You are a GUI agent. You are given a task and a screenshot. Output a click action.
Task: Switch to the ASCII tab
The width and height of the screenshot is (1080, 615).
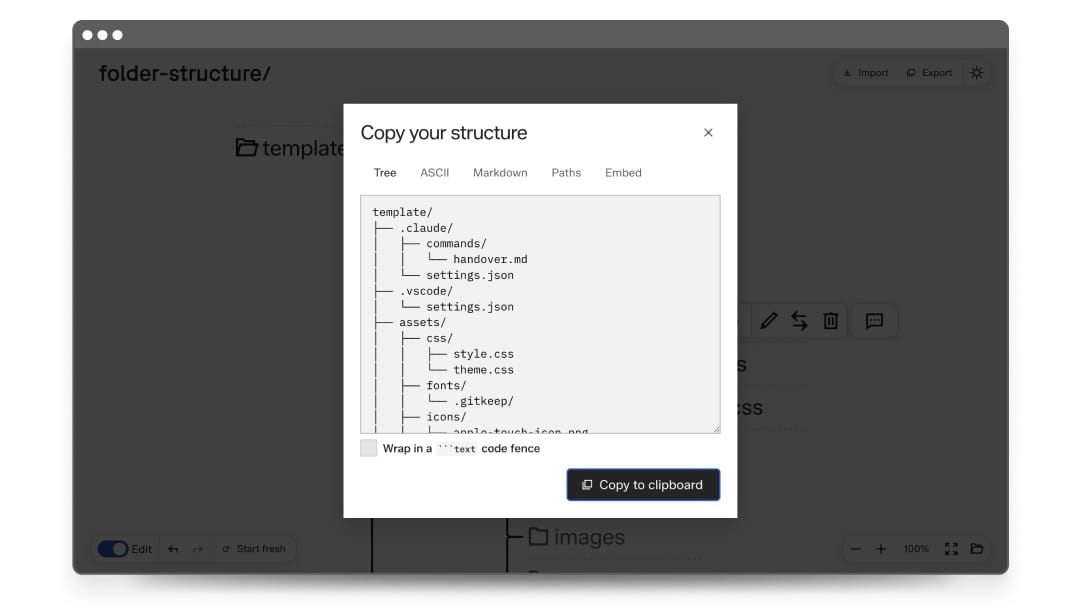tap(435, 173)
